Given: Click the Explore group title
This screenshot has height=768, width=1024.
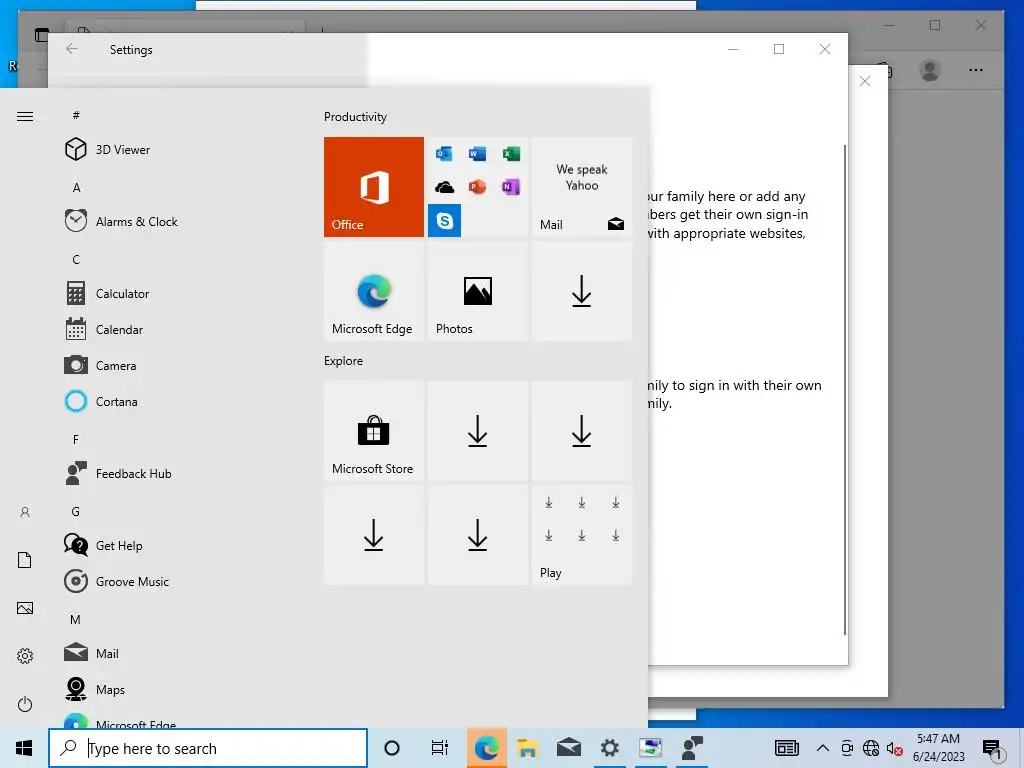Looking at the screenshot, I should pyautogui.click(x=344, y=360).
